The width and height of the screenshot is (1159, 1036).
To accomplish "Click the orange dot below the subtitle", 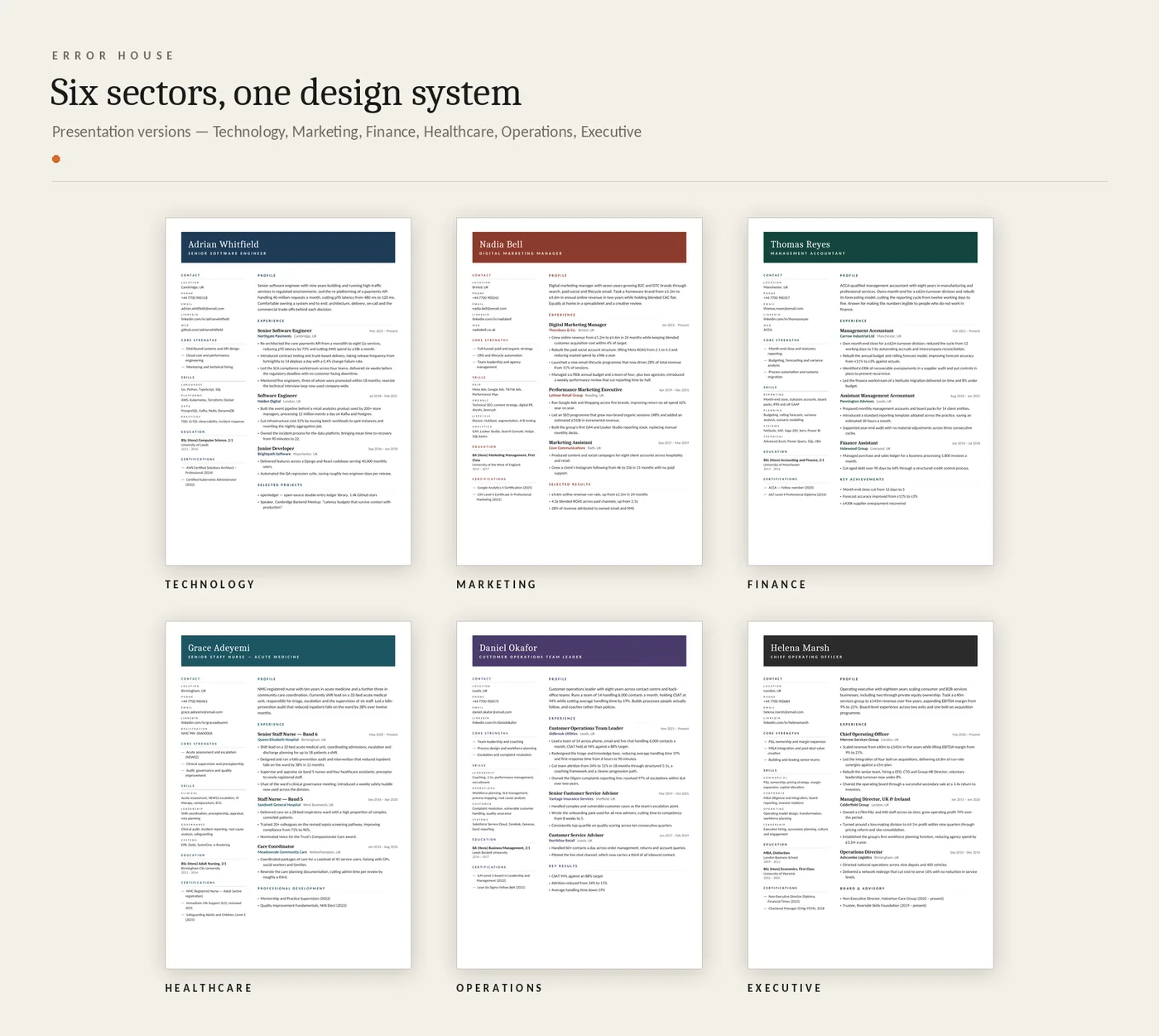I will point(56,159).
